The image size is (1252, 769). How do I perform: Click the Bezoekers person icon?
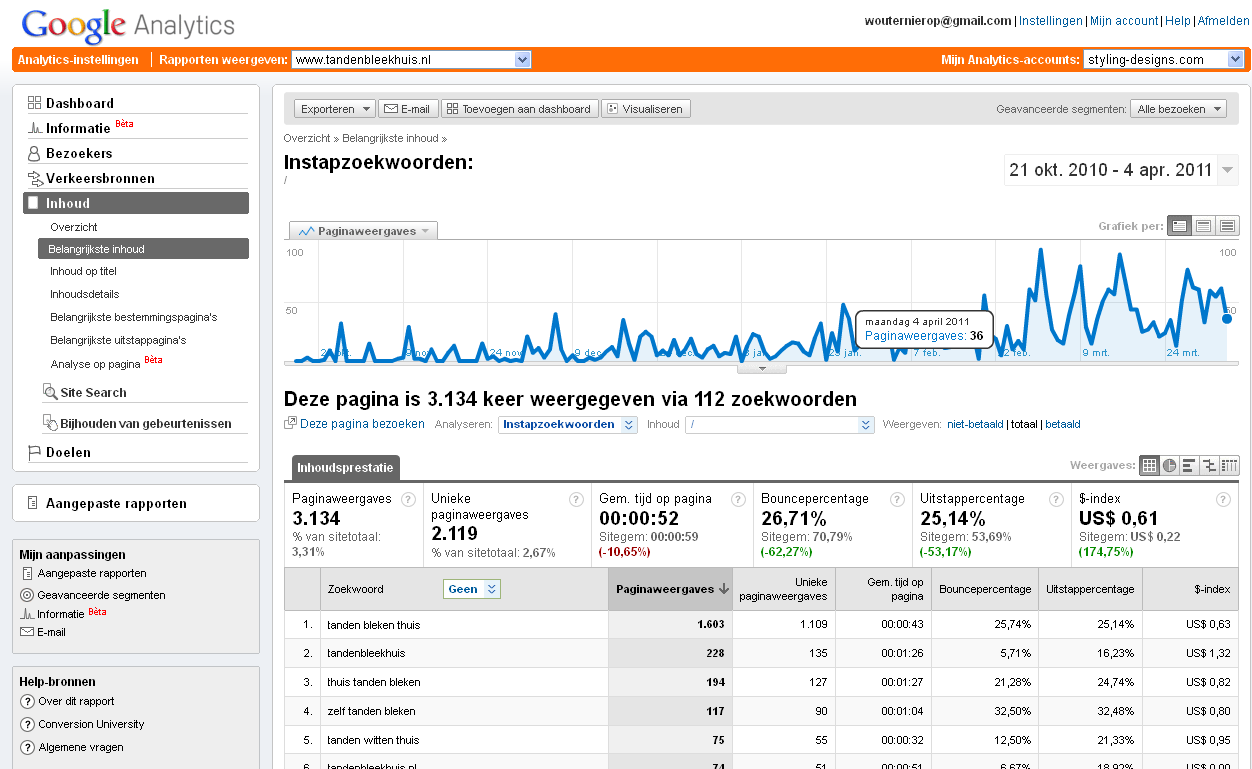tap(34, 153)
